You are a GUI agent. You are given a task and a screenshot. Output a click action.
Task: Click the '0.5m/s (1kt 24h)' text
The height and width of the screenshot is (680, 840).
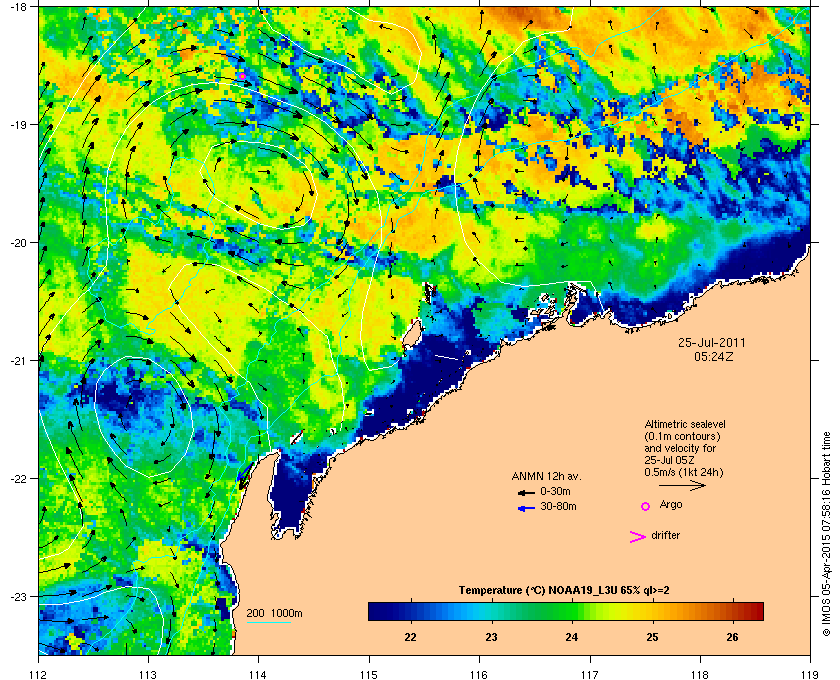click(x=684, y=473)
